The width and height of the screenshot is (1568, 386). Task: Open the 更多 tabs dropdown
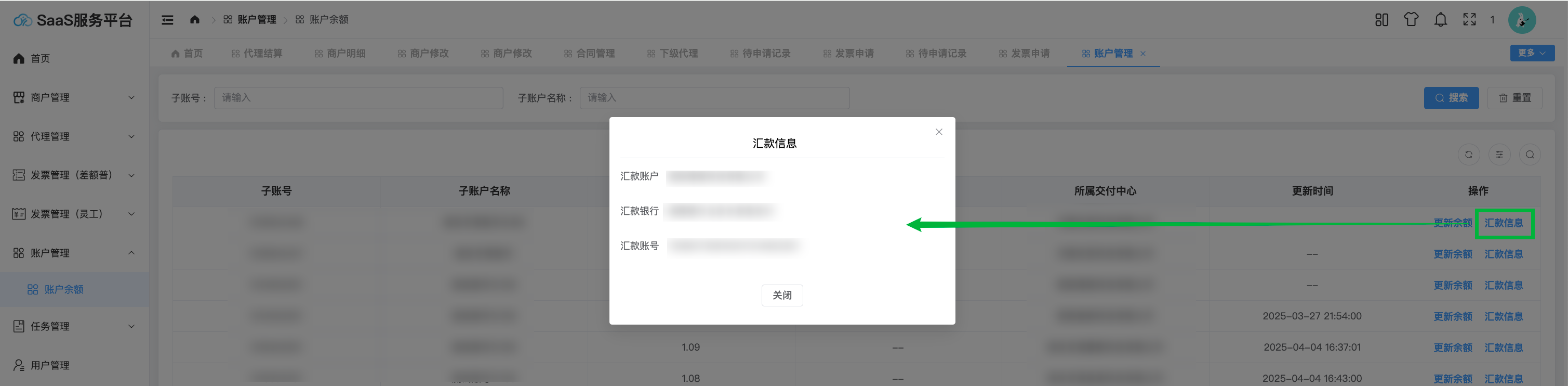(x=1532, y=53)
